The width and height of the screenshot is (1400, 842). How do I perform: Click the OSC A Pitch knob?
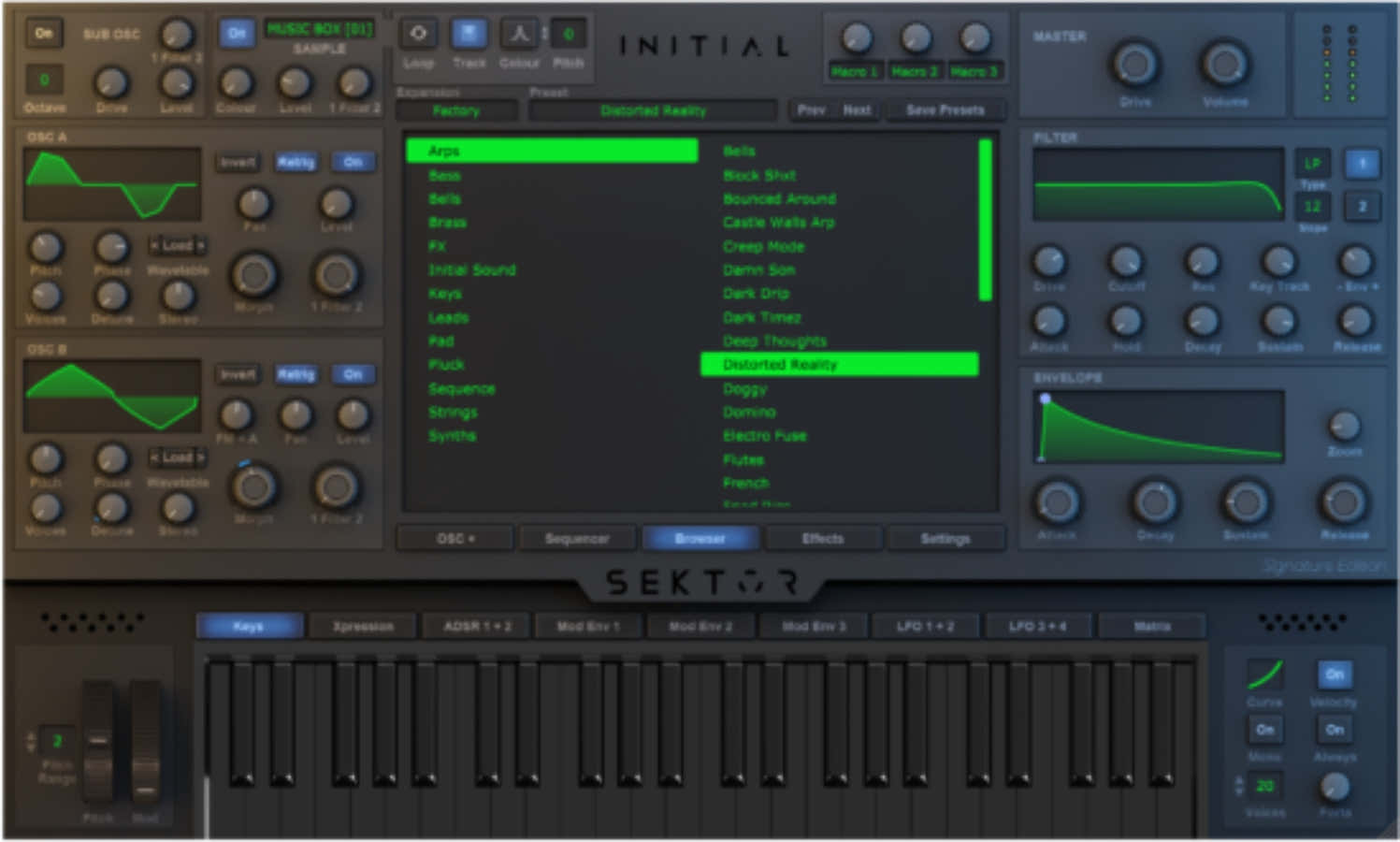45,247
